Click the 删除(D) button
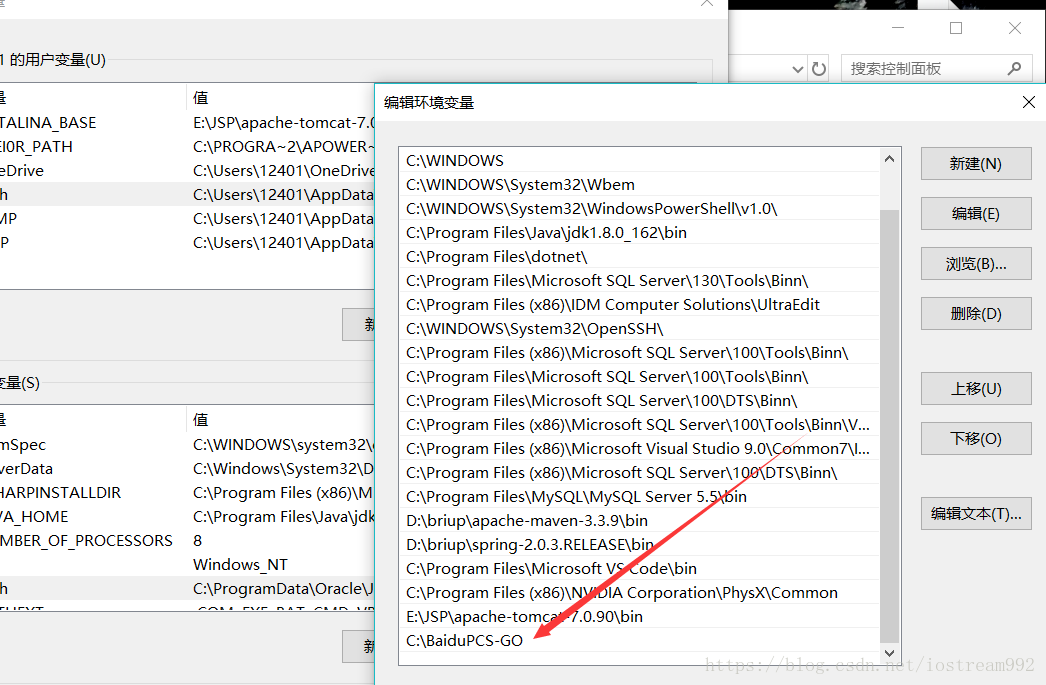The height and width of the screenshot is (685, 1046). (976, 313)
